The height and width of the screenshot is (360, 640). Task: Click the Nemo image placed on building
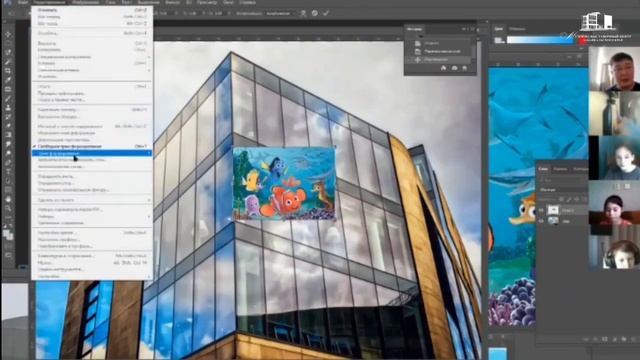coord(284,184)
